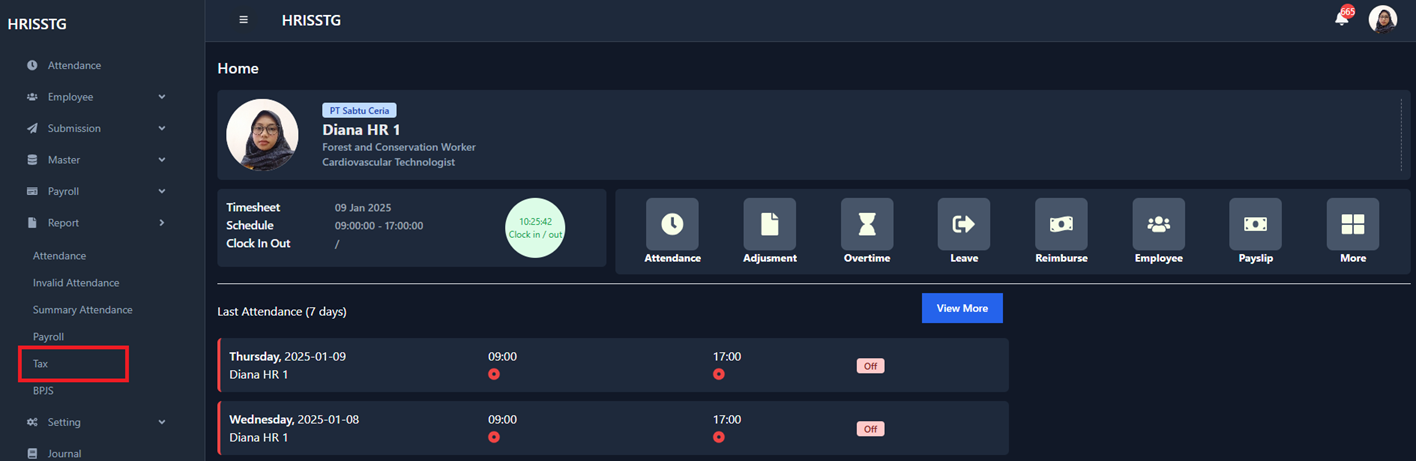
Task: Select Payroll under Report
Action: pyautogui.click(x=48, y=337)
